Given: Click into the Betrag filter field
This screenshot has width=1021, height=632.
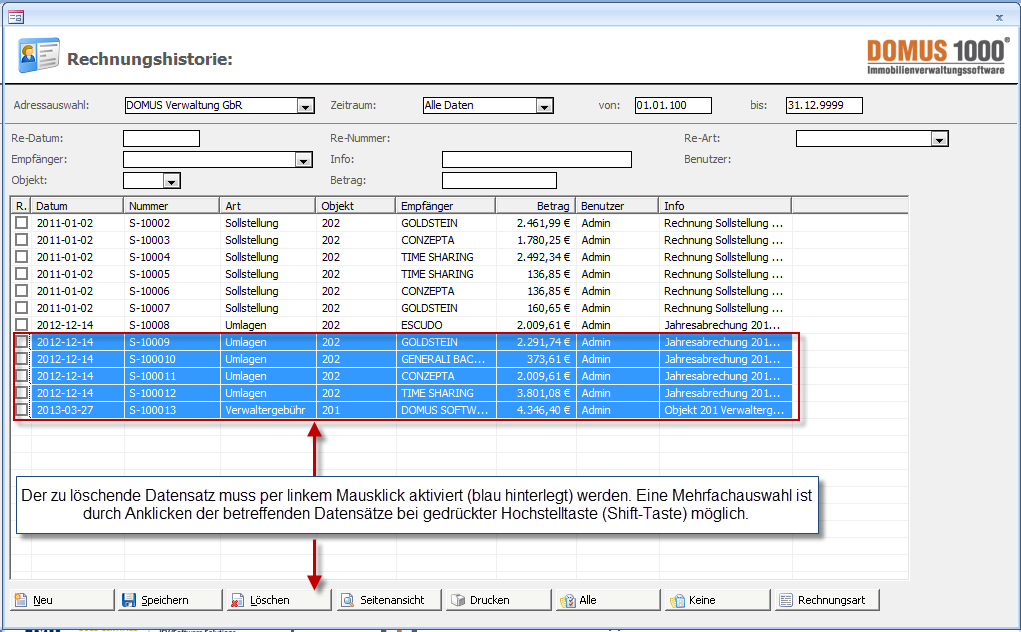Looking at the screenshot, I should (499, 180).
